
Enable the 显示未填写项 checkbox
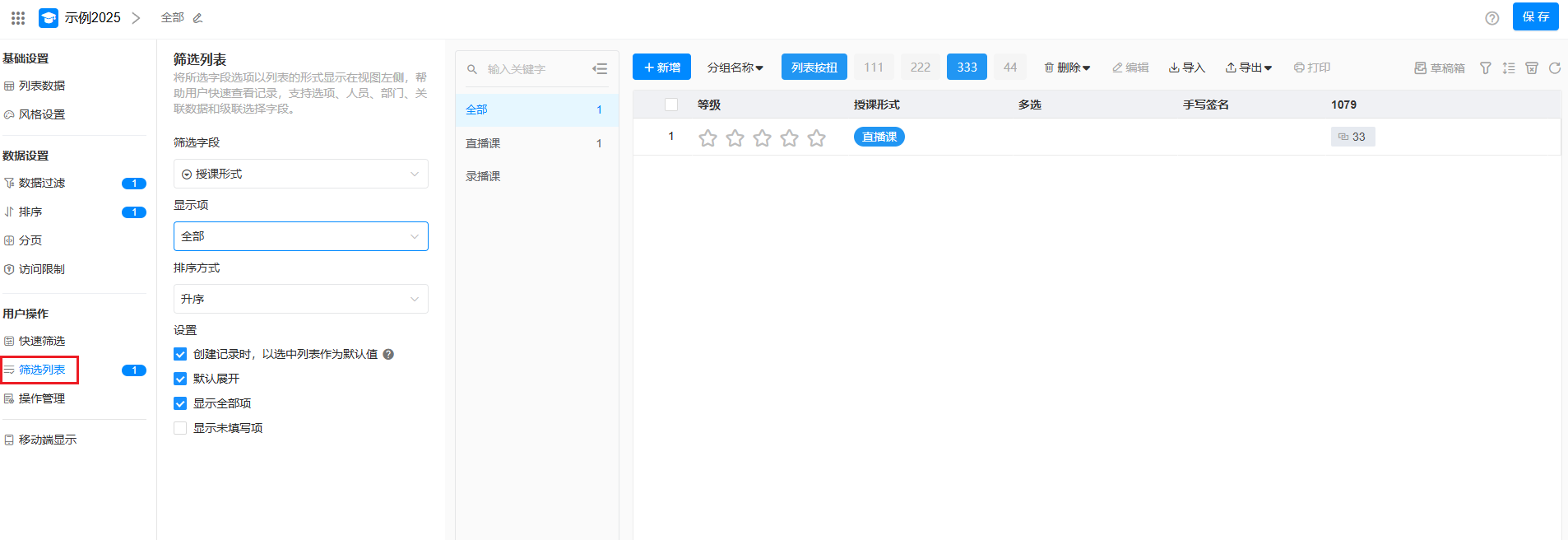(x=180, y=428)
